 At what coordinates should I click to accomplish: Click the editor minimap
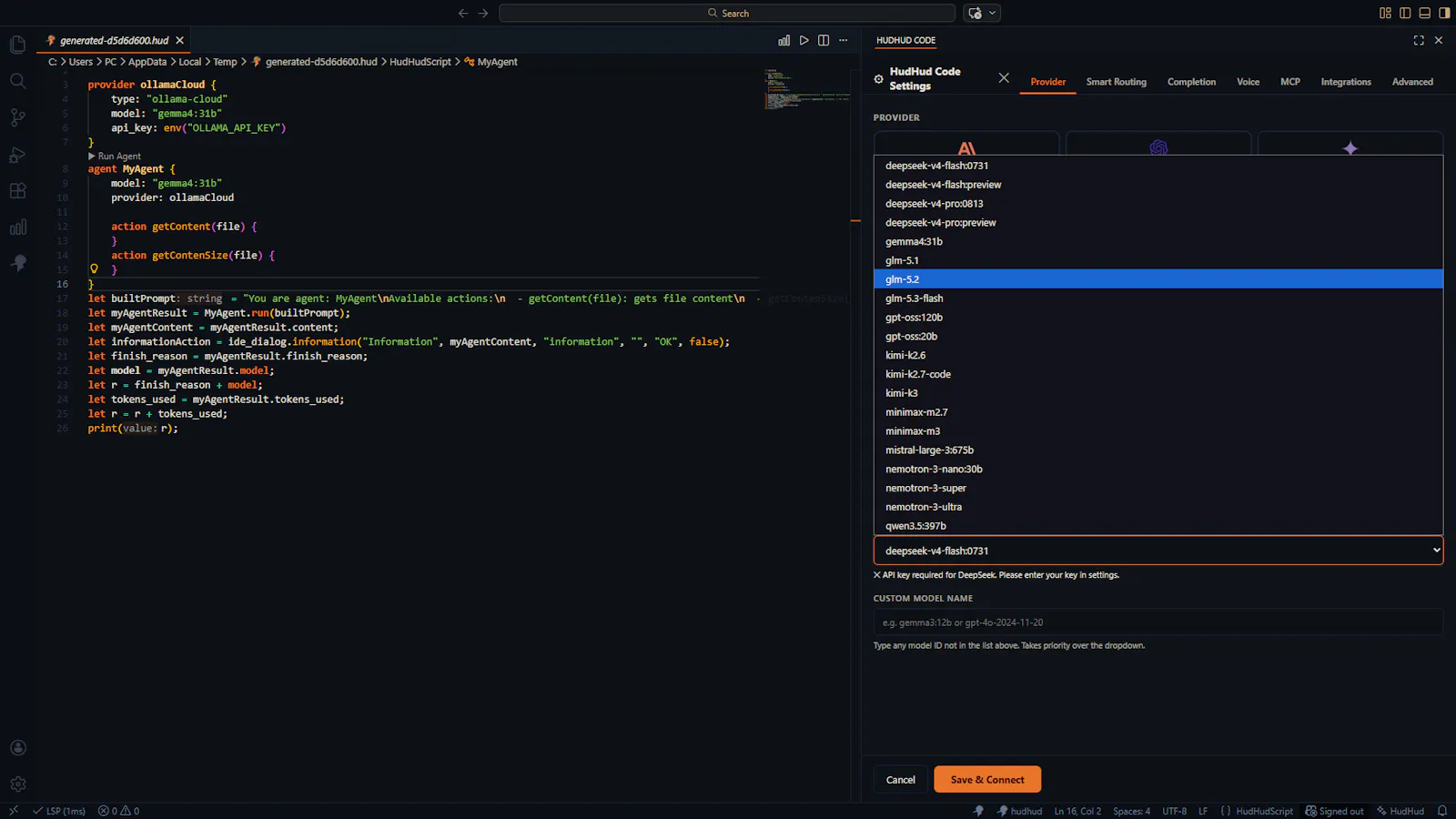pyautogui.click(x=809, y=89)
